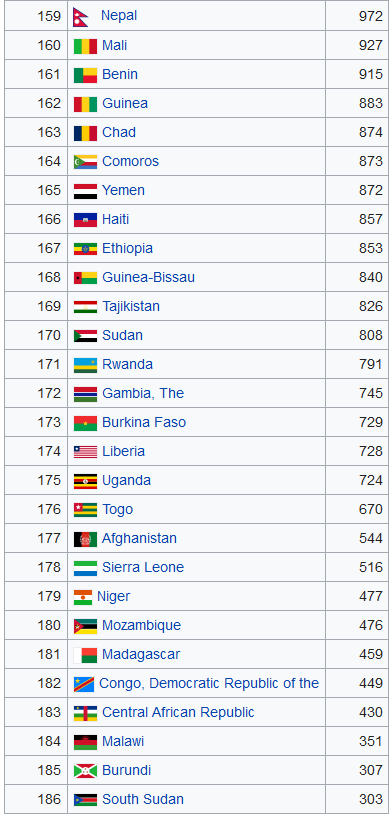
Task: Follow the Guinea-Bissau link
Action: pyautogui.click(x=148, y=277)
